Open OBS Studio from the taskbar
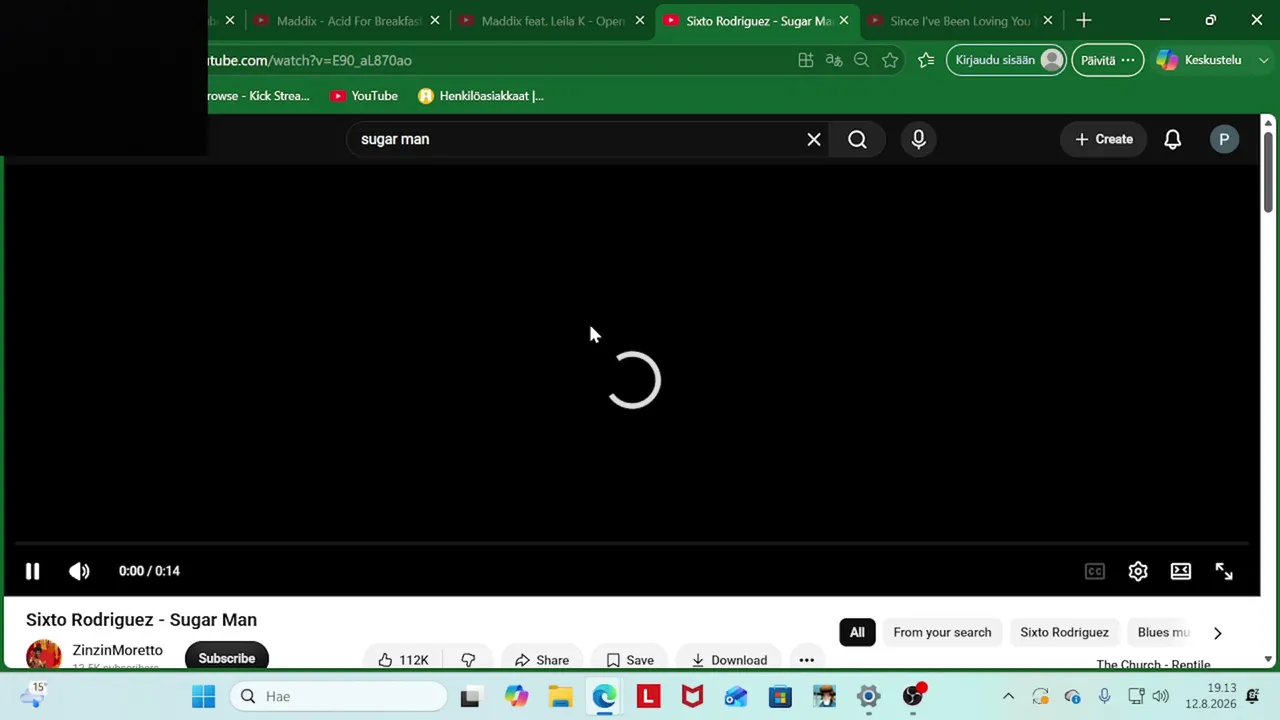 point(913,696)
